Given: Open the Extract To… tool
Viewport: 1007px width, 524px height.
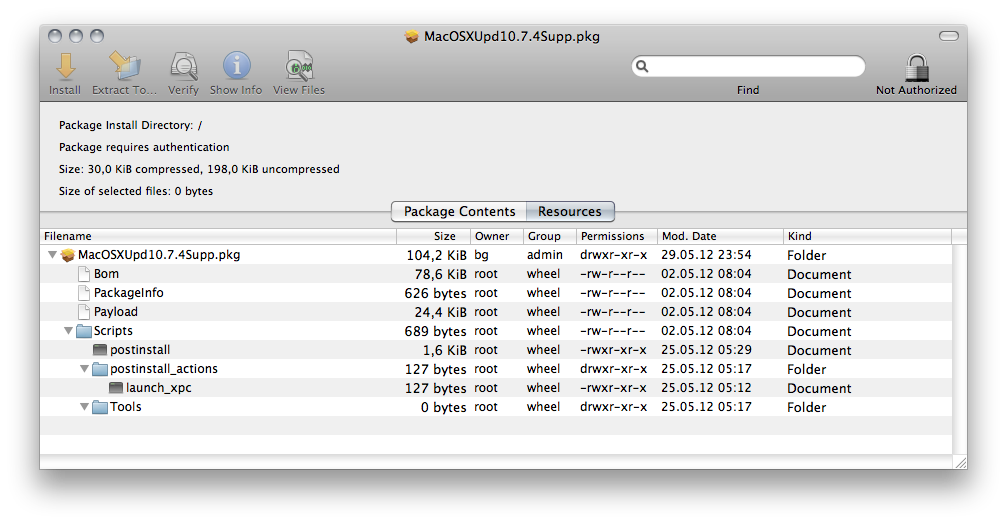Looking at the screenshot, I should pos(125,66).
